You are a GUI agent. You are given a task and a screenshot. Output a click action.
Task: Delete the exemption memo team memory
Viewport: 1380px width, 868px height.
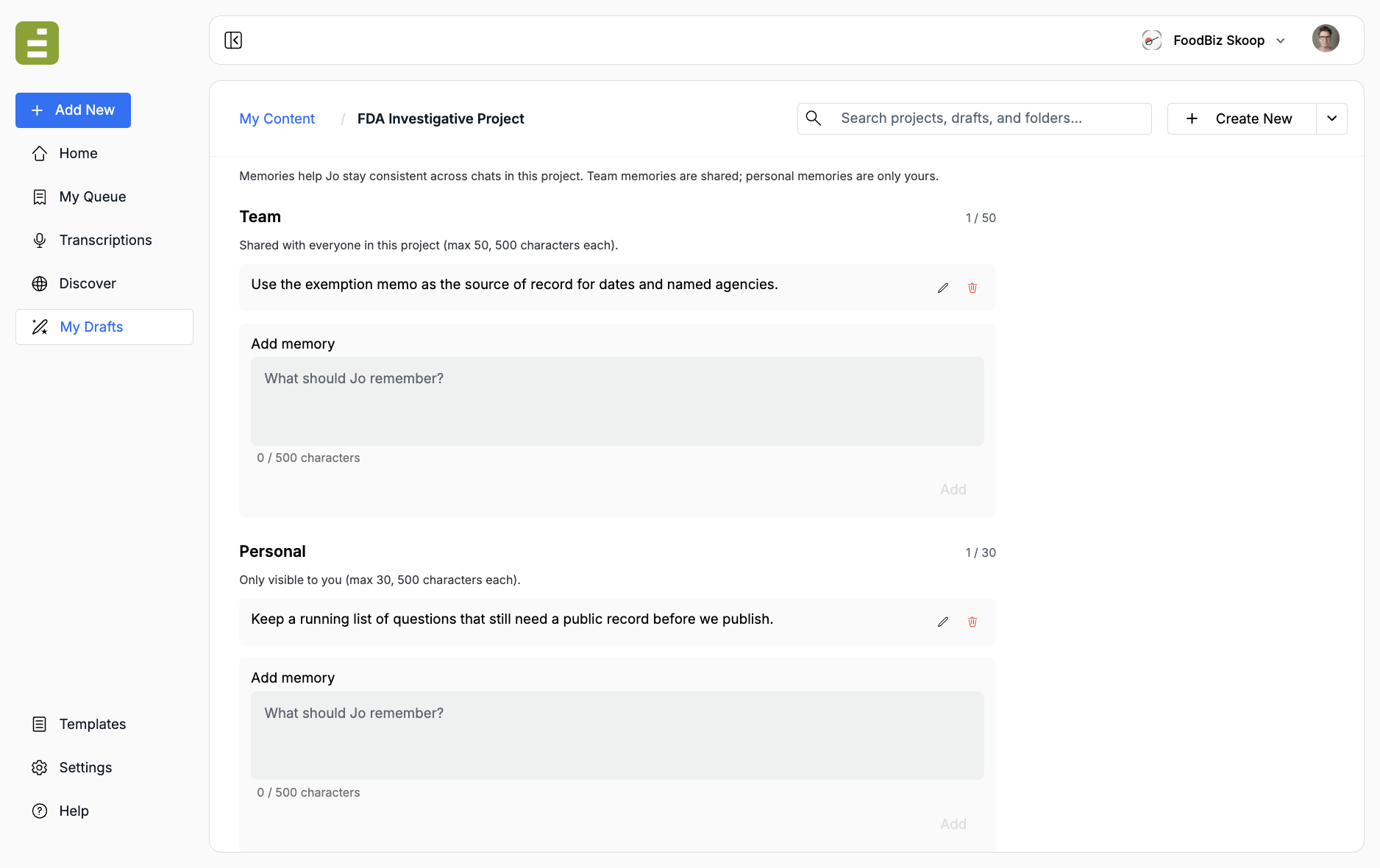pyautogui.click(x=972, y=288)
